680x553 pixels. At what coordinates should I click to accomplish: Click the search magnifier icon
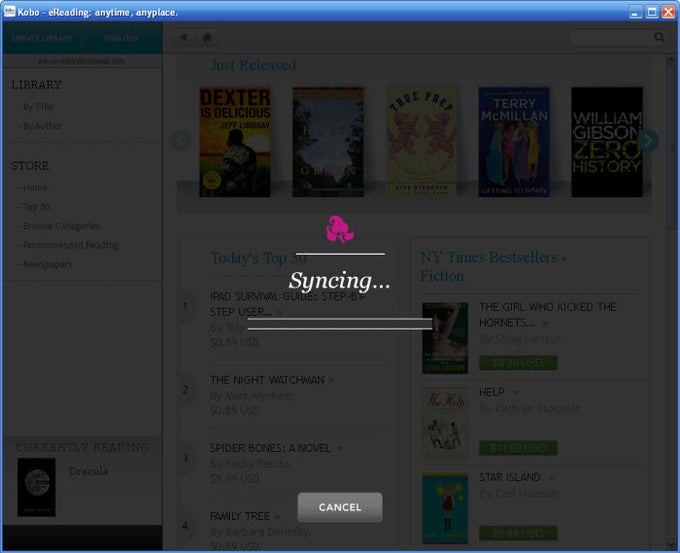pyautogui.click(x=659, y=37)
